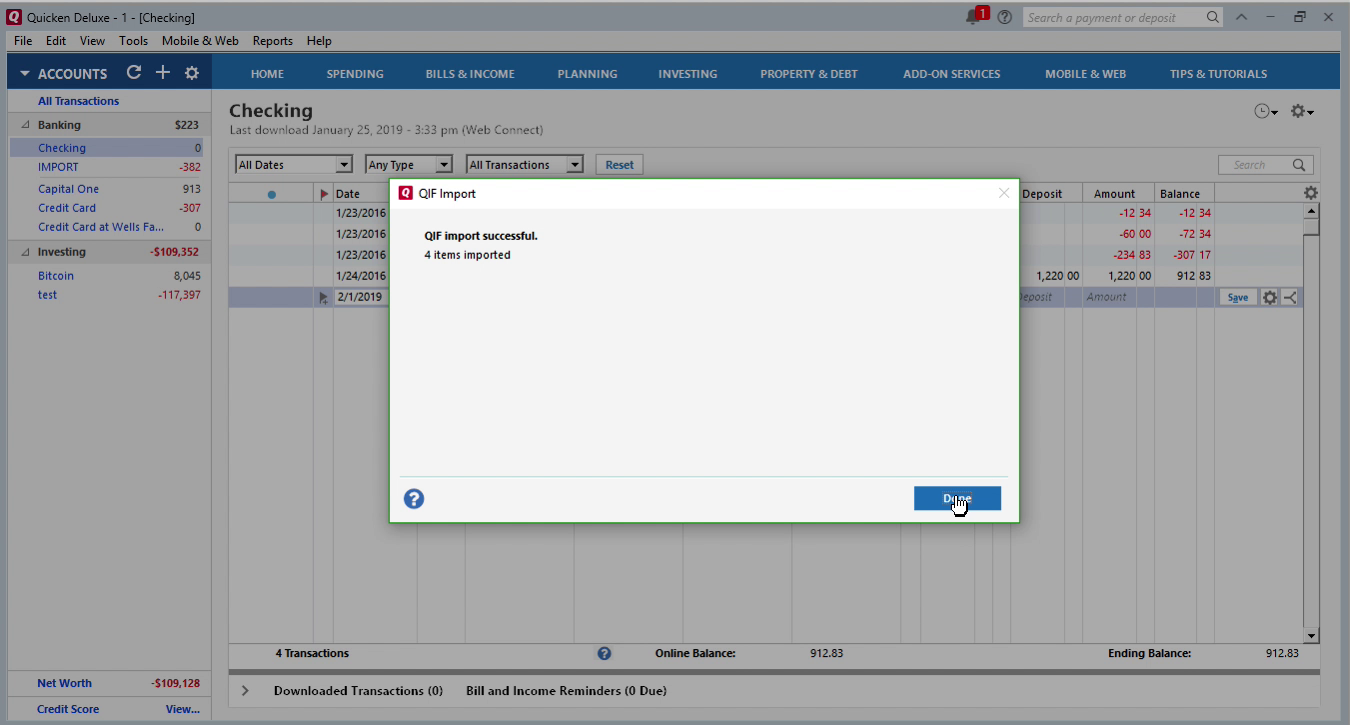The height and width of the screenshot is (725, 1350).
Task: Open Bill and Income Reminders (0 Due) tab
Action: [x=566, y=690]
